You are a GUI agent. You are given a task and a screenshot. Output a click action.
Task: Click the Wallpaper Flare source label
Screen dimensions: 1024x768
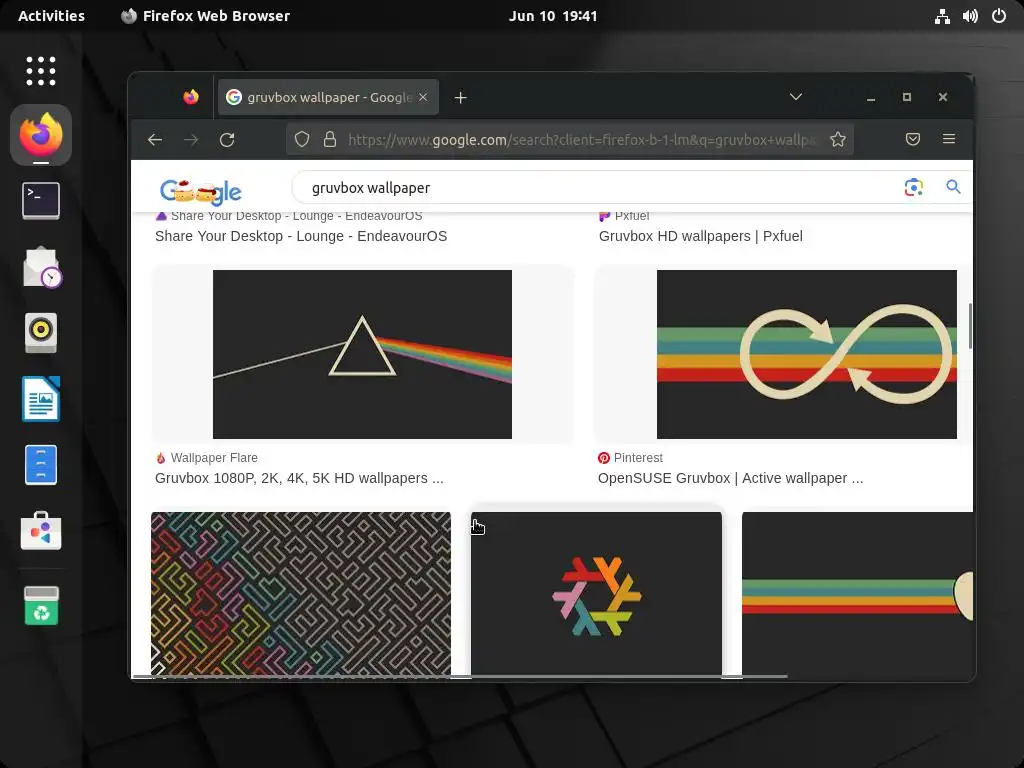(x=214, y=458)
